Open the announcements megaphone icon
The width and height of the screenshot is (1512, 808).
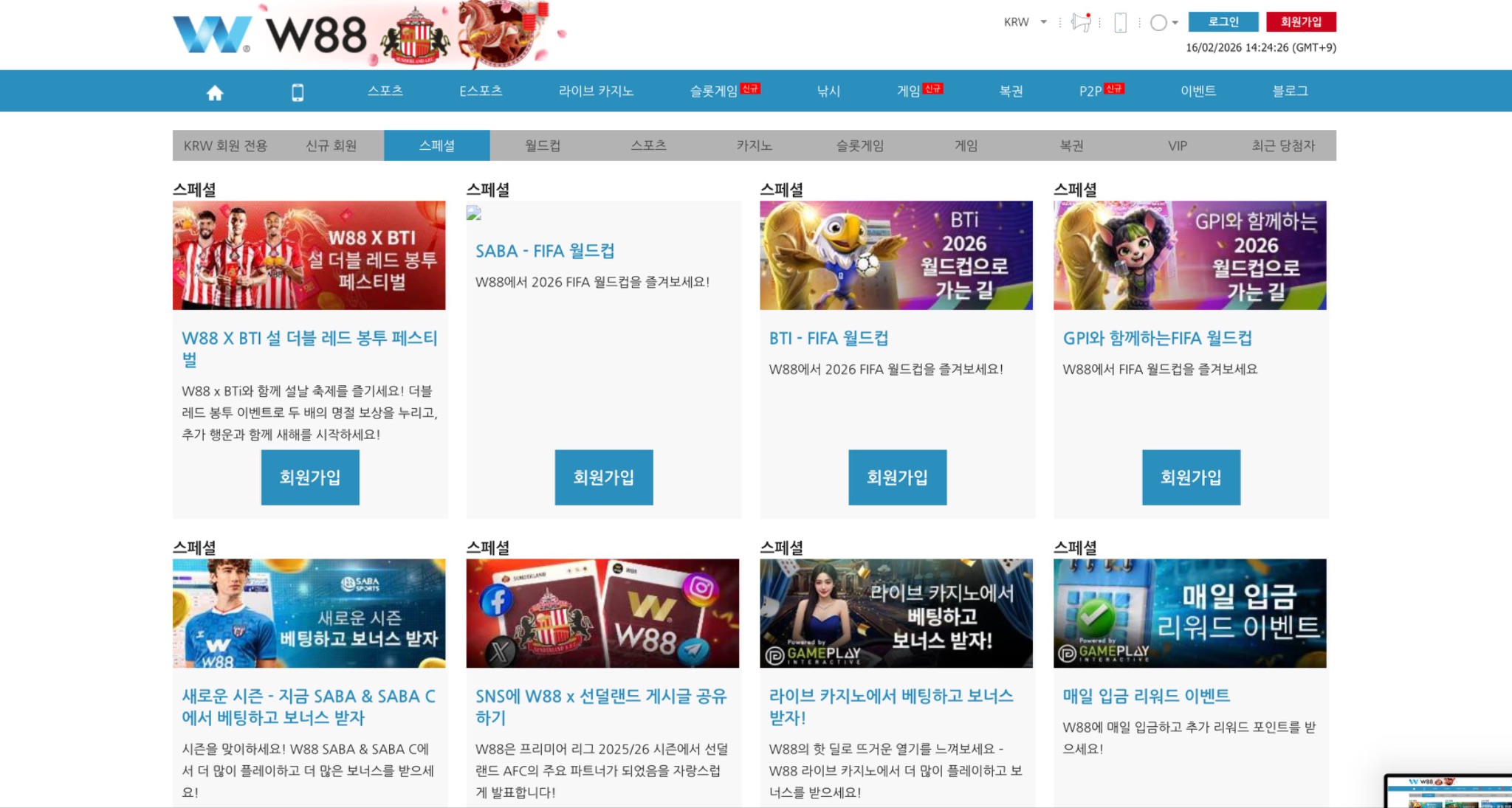click(1081, 22)
